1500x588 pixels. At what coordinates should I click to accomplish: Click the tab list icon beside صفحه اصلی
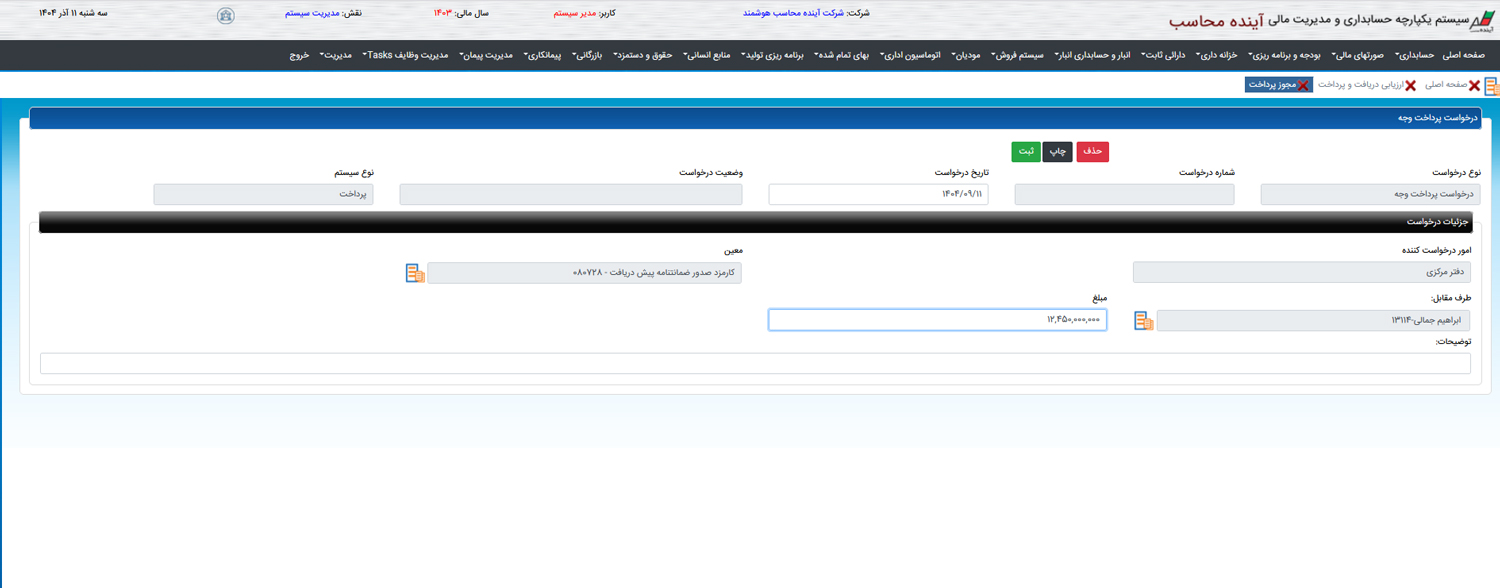[1491, 85]
